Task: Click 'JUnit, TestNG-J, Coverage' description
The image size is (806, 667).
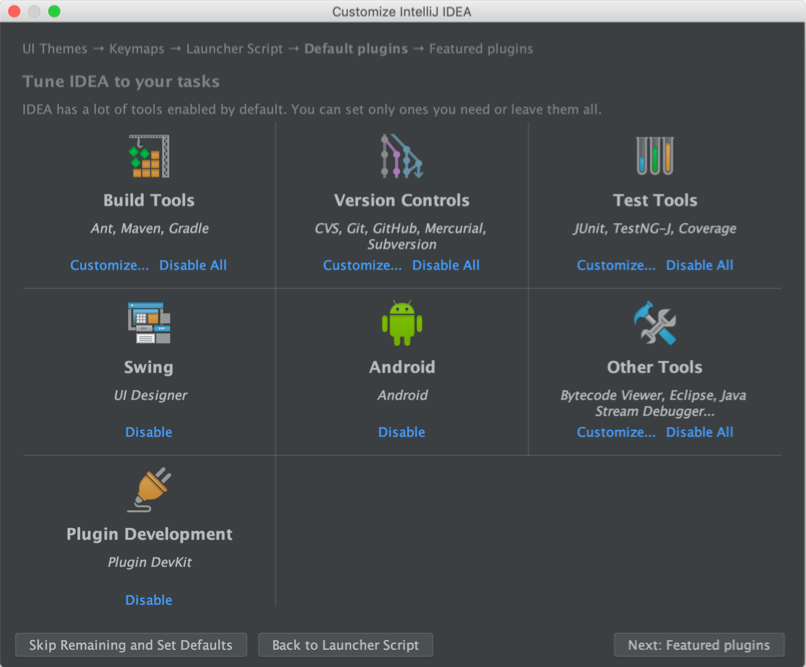Action: 655,228
